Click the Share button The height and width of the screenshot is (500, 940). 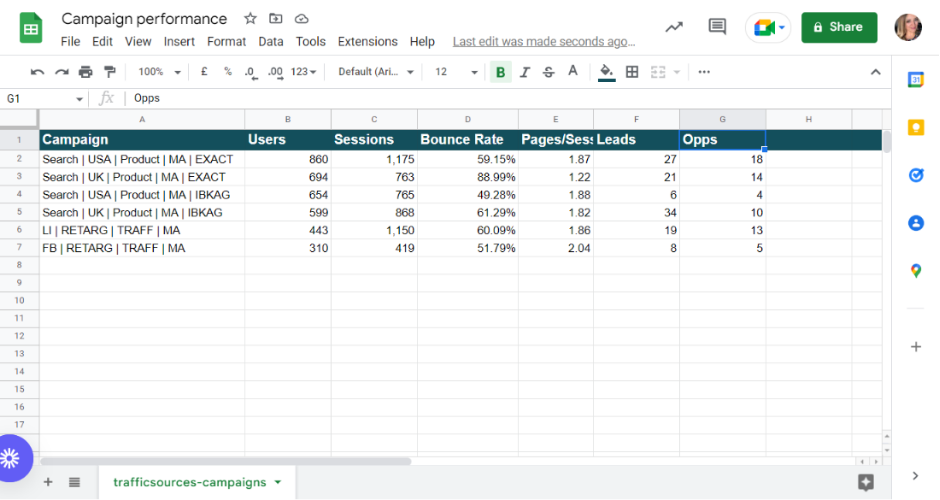pyautogui.click(x=839, y=27)
